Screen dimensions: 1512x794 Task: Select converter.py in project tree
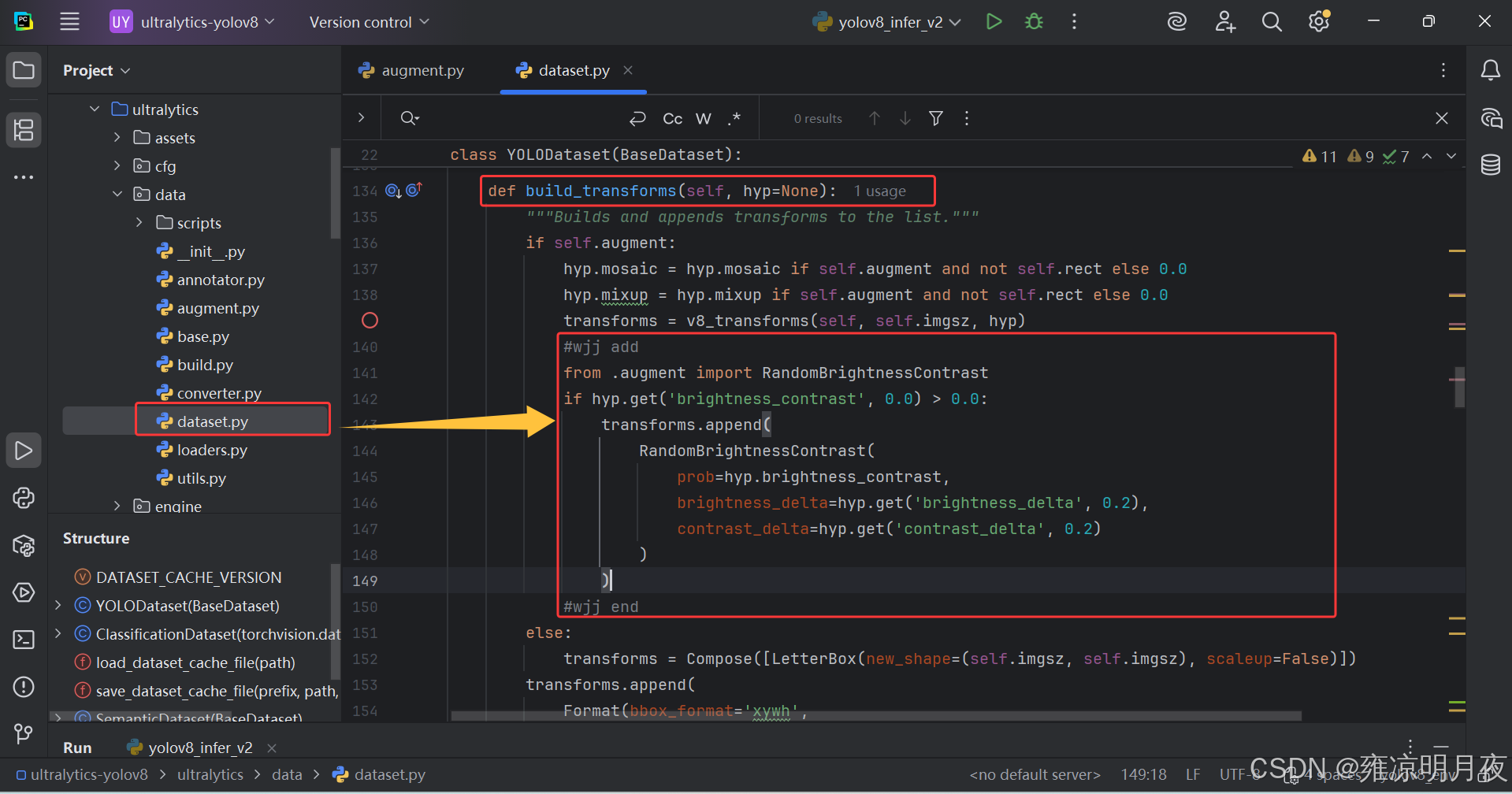210,393
